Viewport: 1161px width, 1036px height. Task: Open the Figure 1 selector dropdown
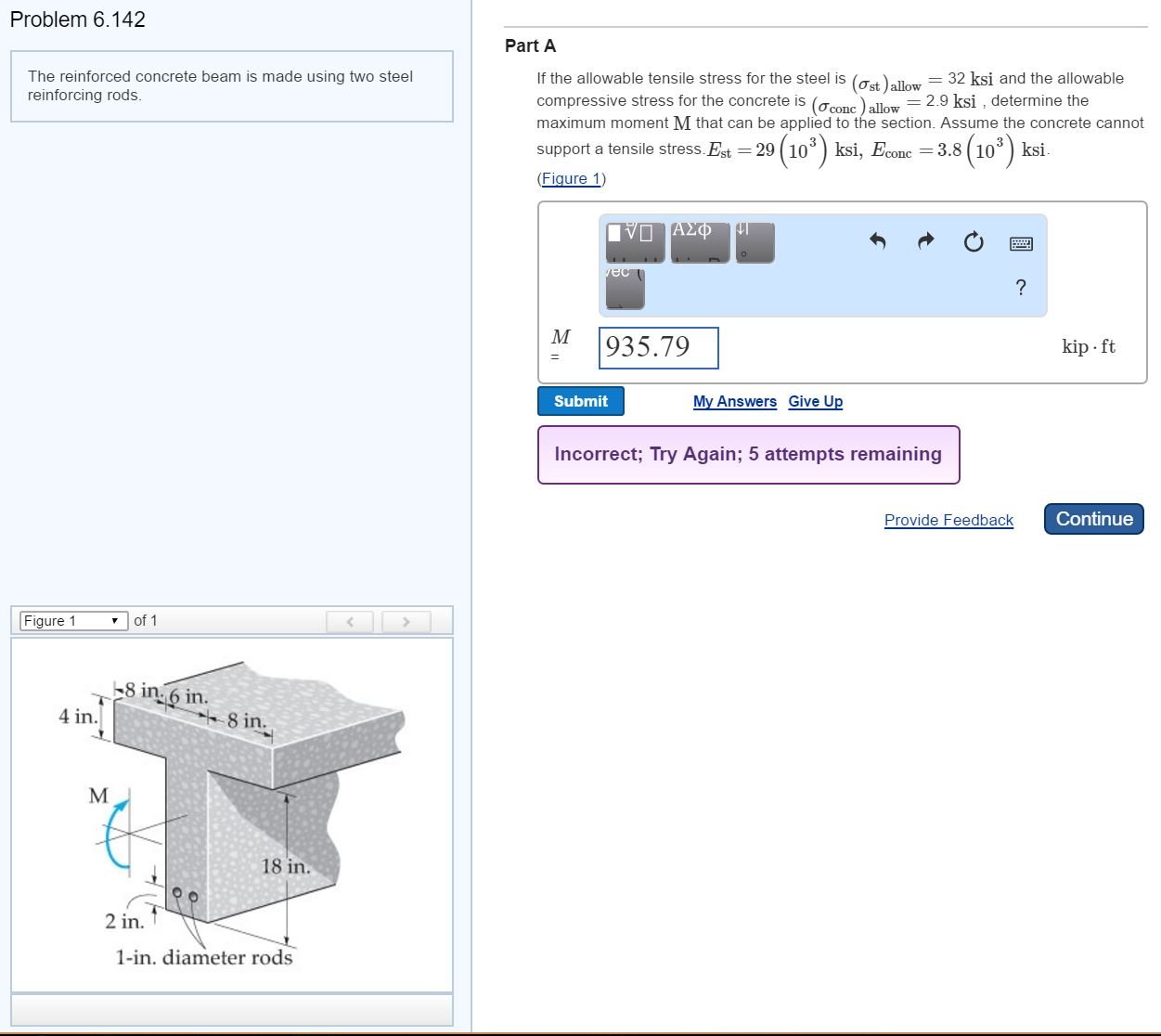pos(73,620)
